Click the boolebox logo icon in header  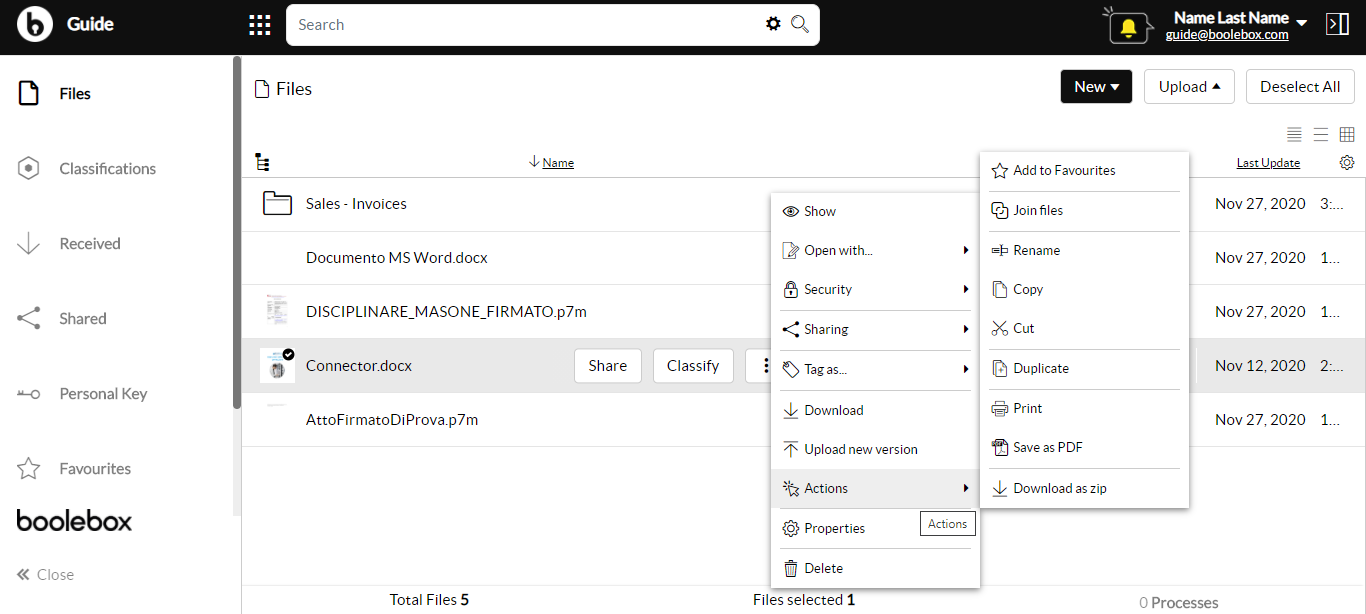(35, 24)
